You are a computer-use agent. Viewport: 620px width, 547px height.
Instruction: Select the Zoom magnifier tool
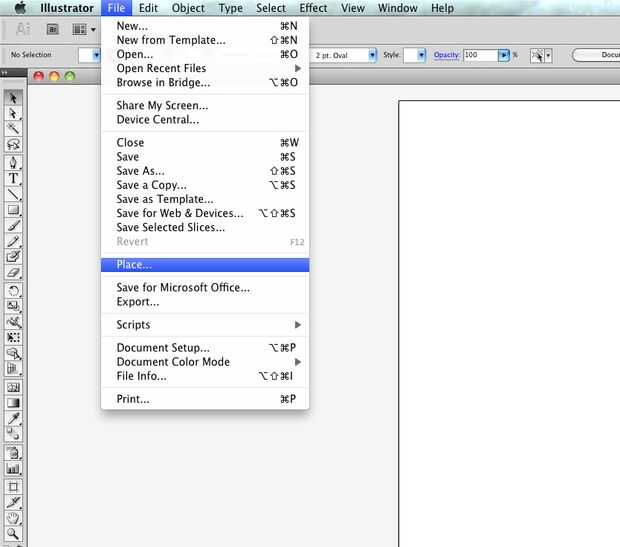(x=13, y=534)
